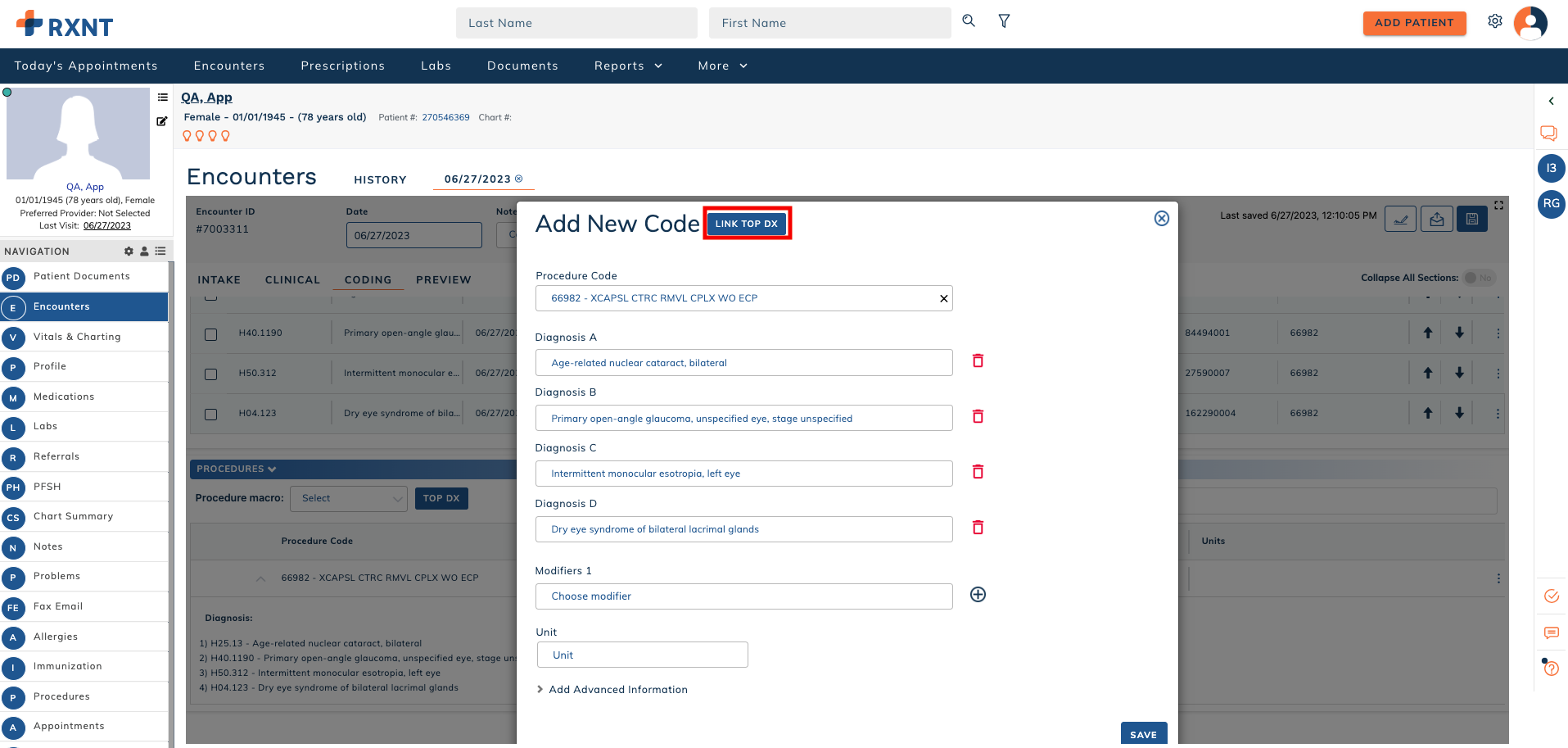1568x748 pixels.
Task: Open Prescriptions in the top menu
Action: (x=342, y=66)
